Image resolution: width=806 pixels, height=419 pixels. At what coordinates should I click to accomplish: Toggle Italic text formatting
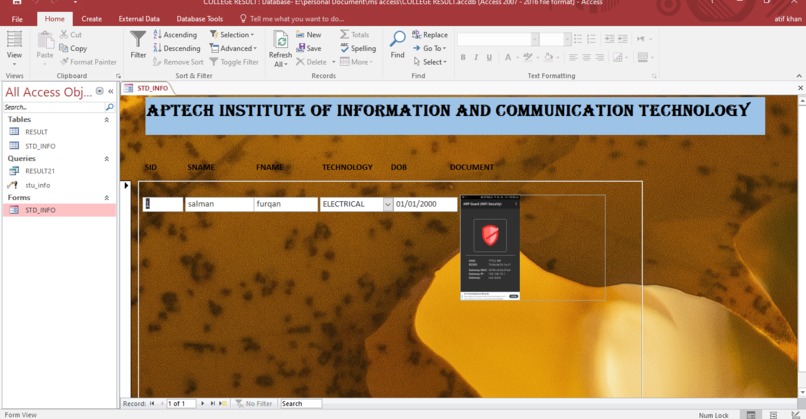coord(476,57)
